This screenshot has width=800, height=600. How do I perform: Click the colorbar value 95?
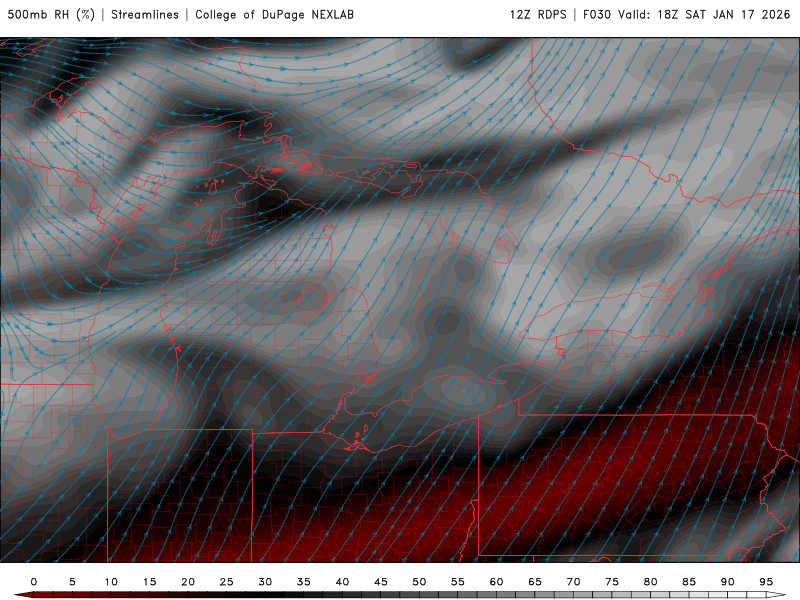click(x=766, y=582)
